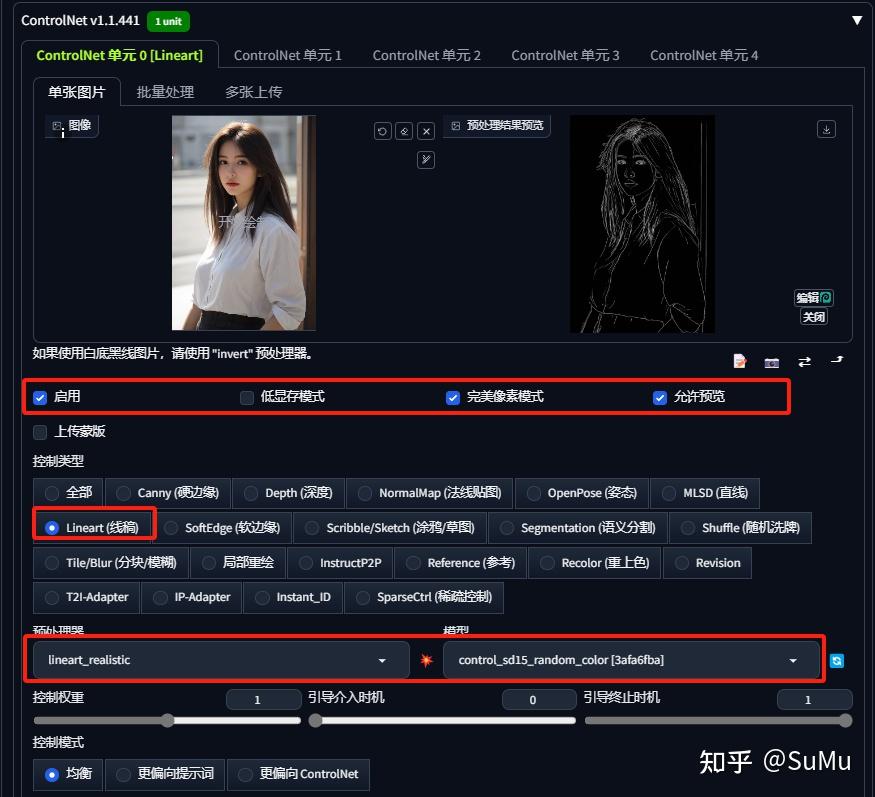875x797 pixels.
Task: Click the swap arrows icon below the preview
Action: [804, 362]
